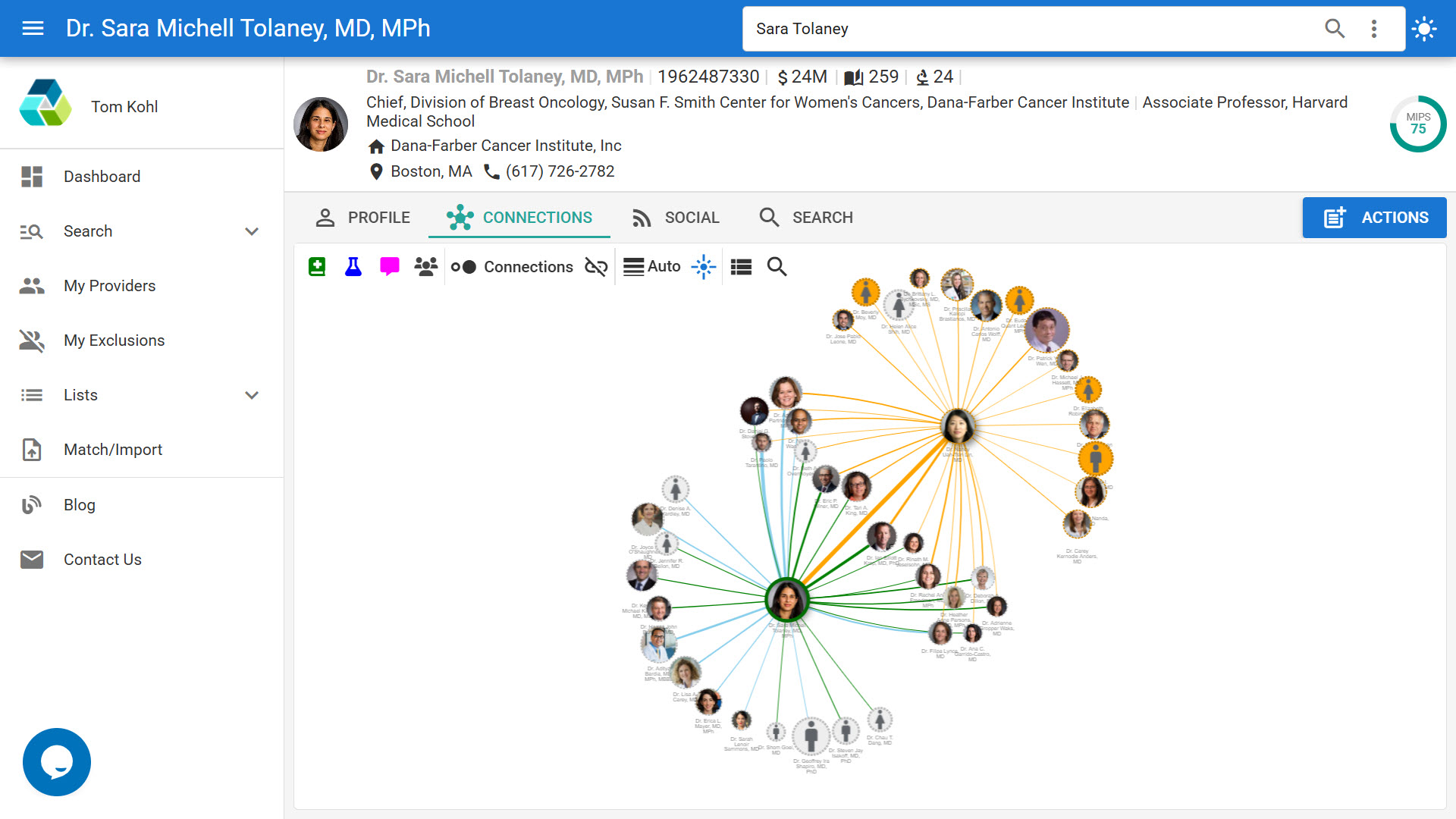The image size is (1456, 819).
Task: Click the MIPS 75 score gauge
Action: click(1417, 124)
